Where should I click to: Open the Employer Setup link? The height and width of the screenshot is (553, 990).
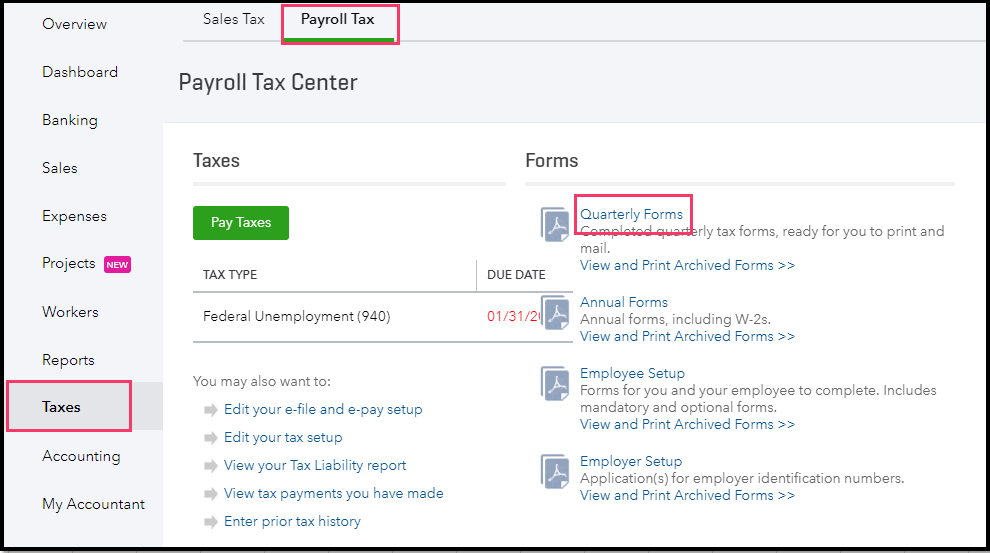[631, 461]
